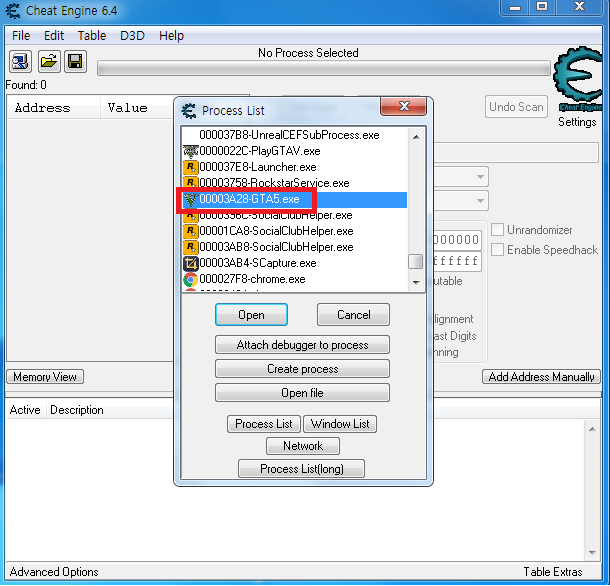
Task: Enable Speedhack checkbox
Action: pyautogui.click(x=498, y=250)
